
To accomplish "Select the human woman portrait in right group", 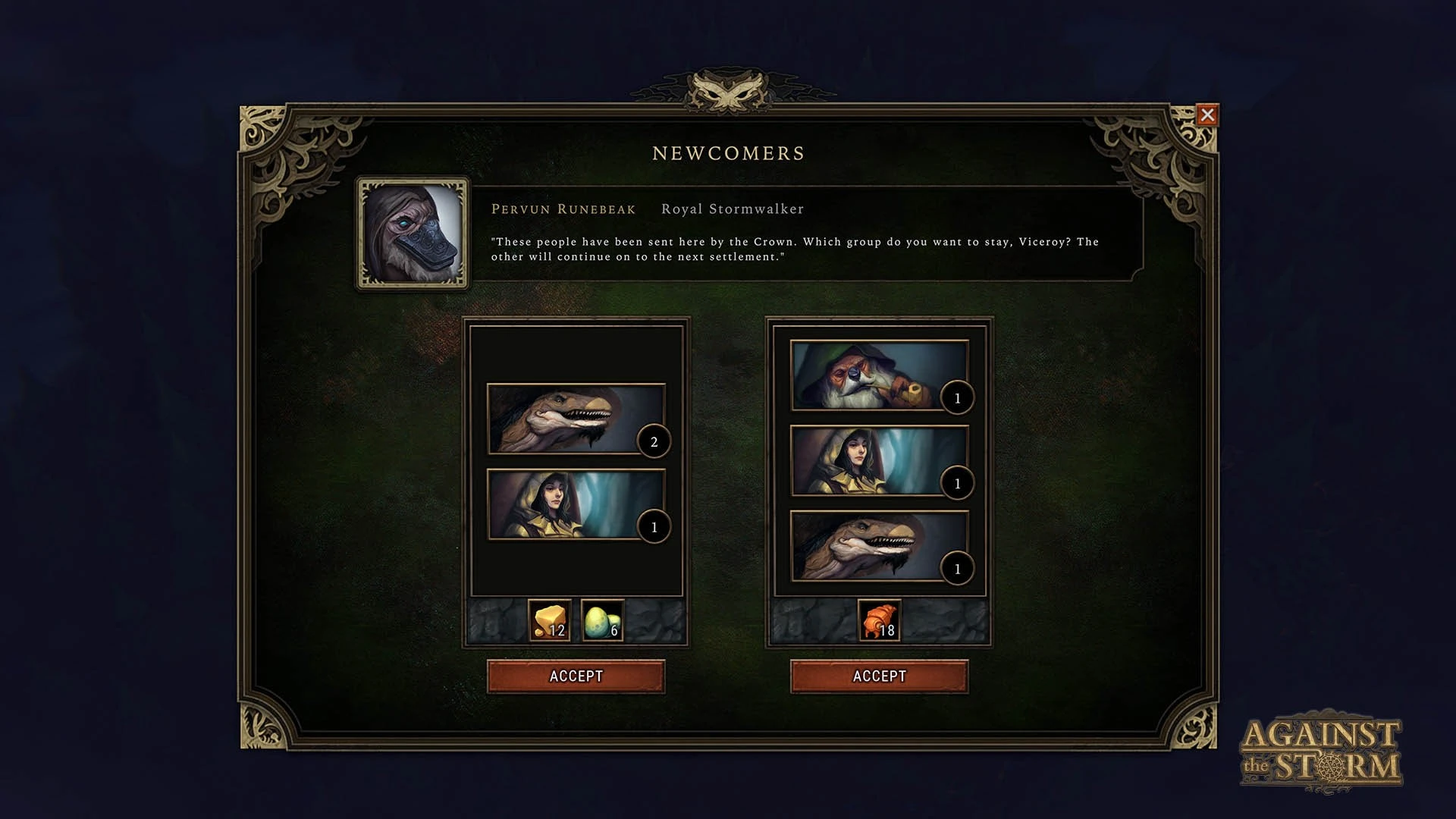I will click(x=879, y=460).
